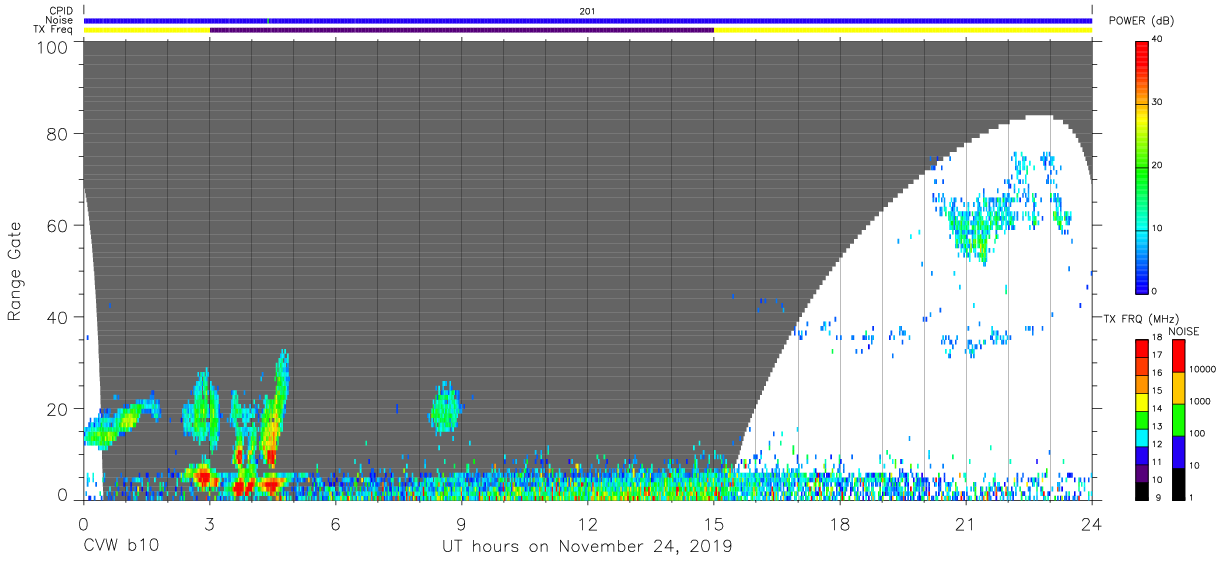
Task: Click the CPID label at top left
Action: point(61,11)
